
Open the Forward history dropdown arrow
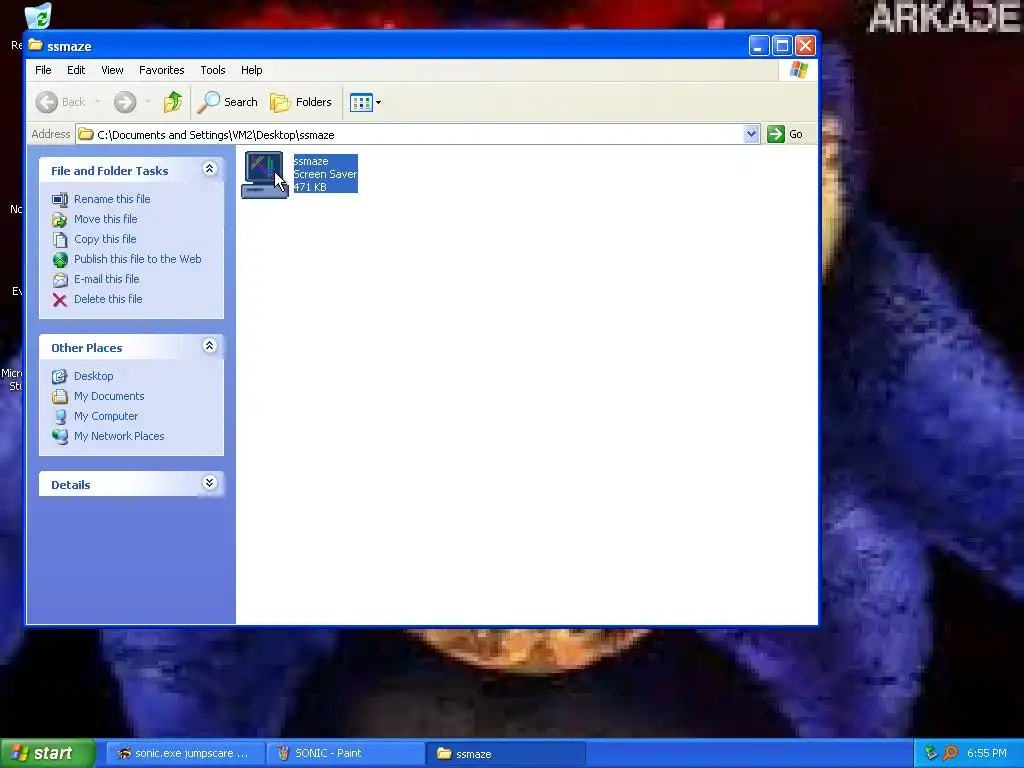click(148, 102)
